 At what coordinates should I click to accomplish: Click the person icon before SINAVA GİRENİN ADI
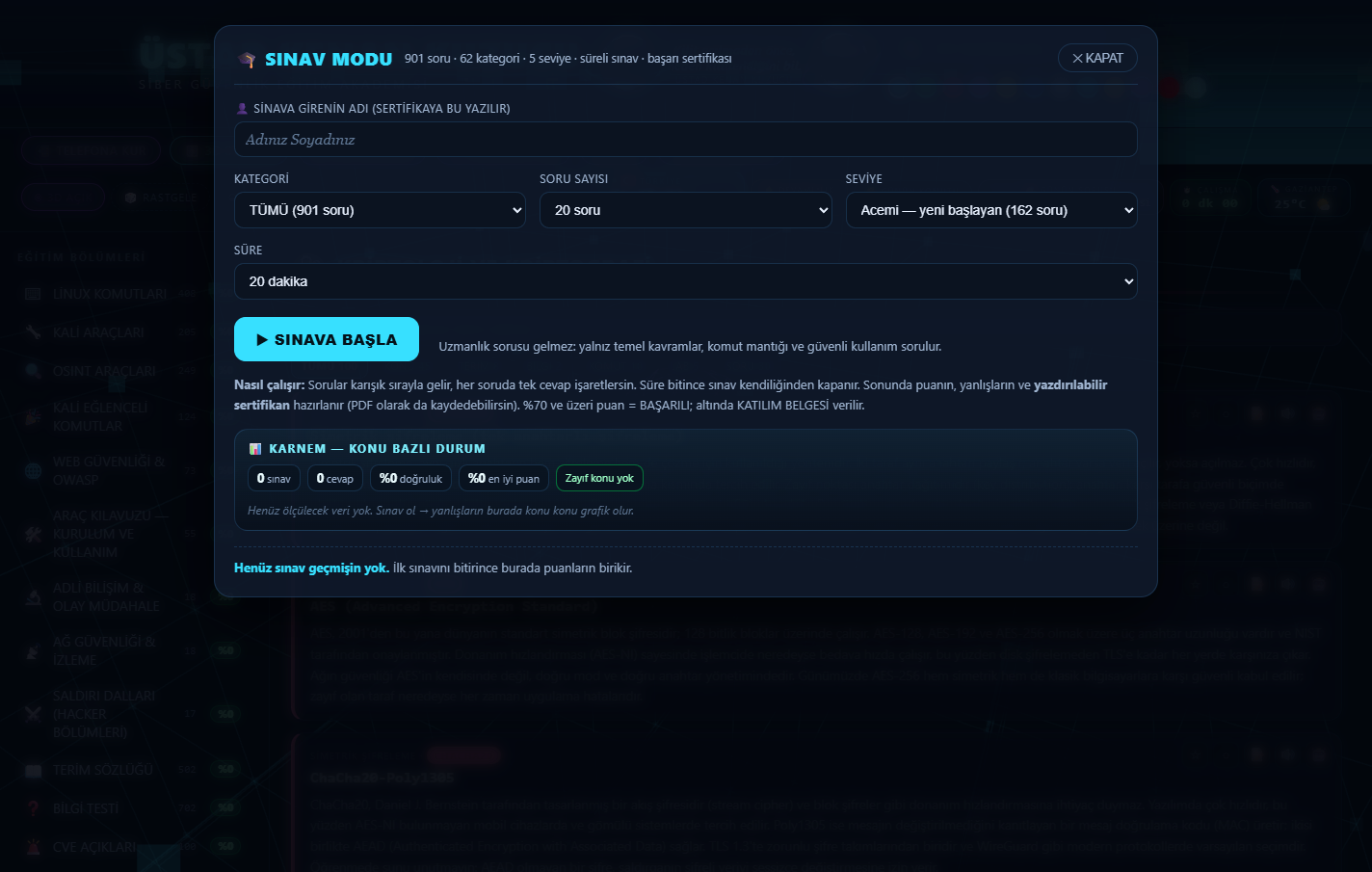(x=242, y=109)
